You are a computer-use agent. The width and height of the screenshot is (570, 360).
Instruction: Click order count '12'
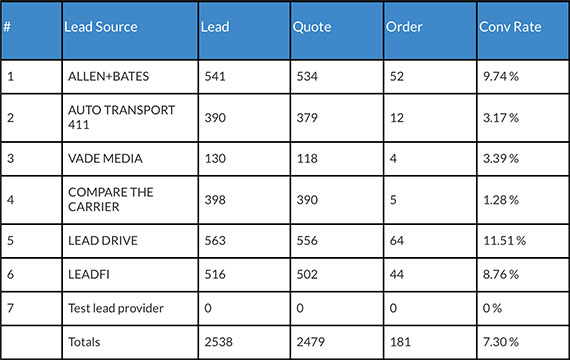coord(397,118)
